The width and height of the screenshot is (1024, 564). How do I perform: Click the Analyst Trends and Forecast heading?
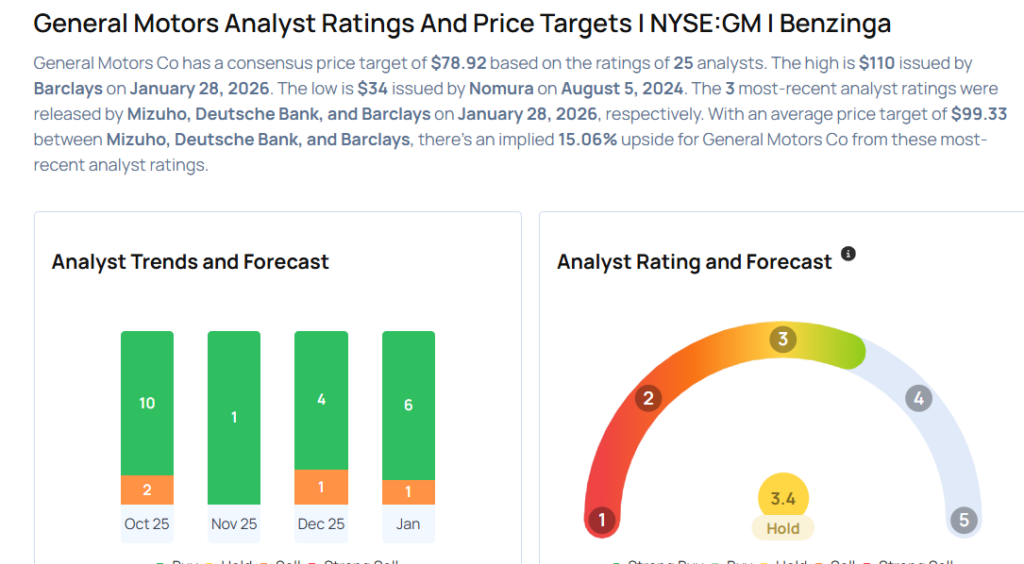pyautogui.click(x=190, y=262)
